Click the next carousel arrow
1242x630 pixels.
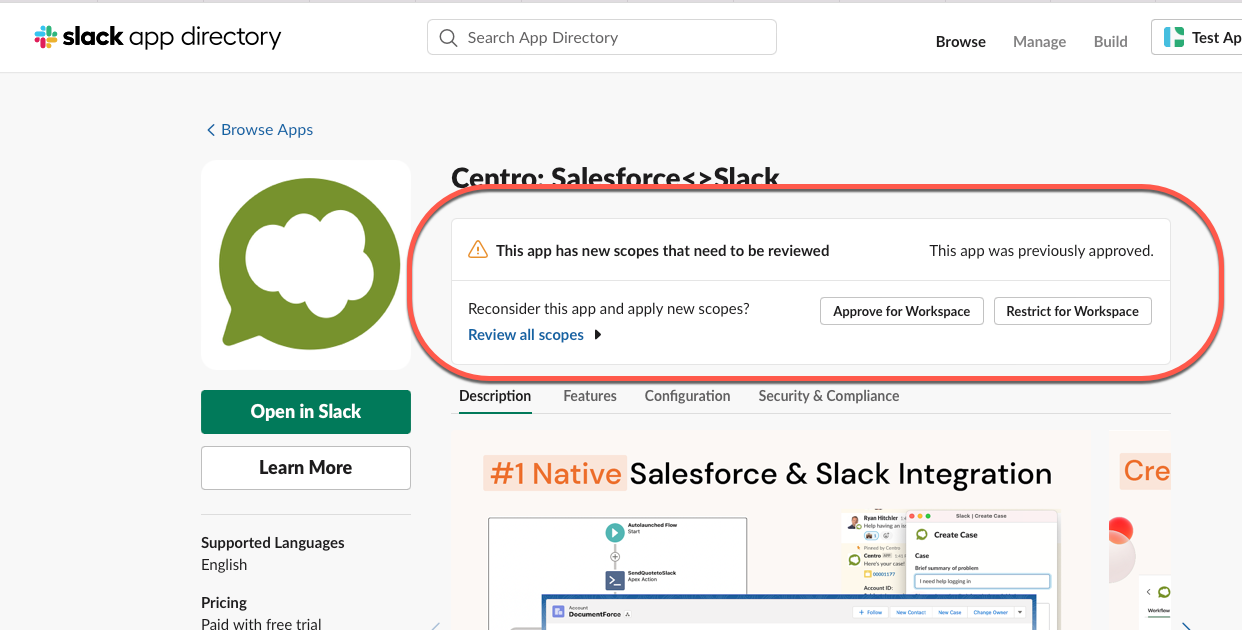tap(1188, 626)
